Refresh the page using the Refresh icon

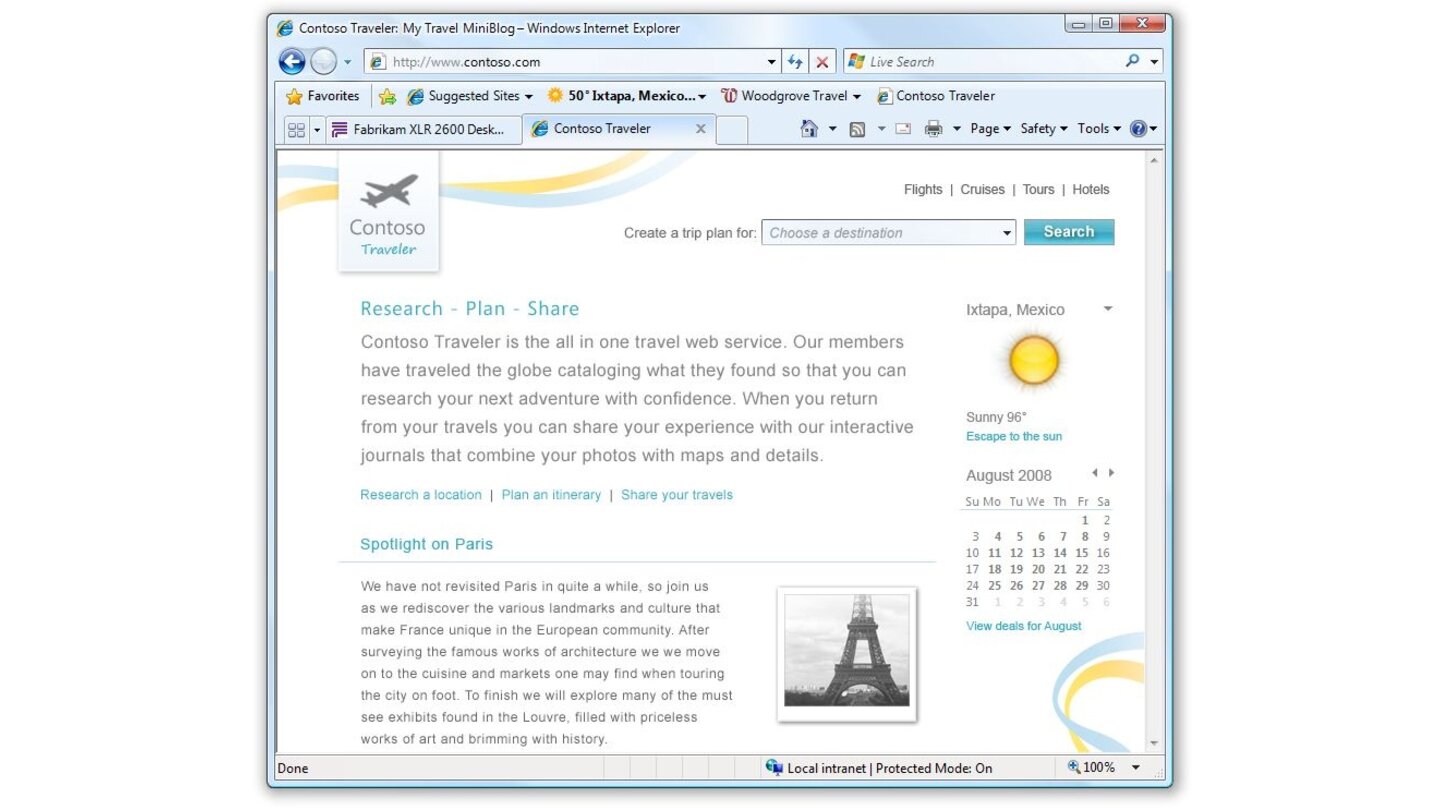[x=795, y=62]
